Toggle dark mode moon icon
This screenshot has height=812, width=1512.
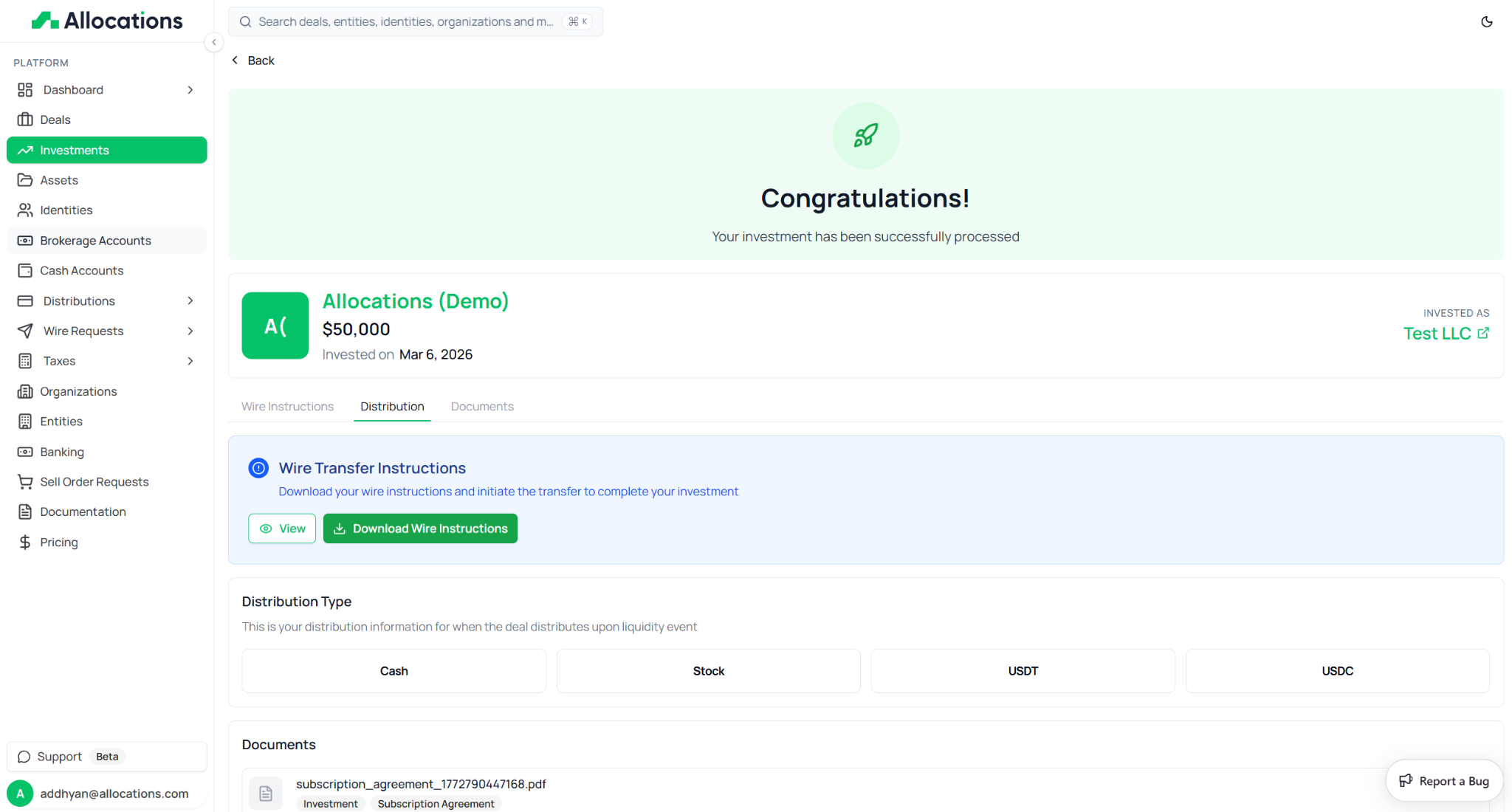[1486, 22]
